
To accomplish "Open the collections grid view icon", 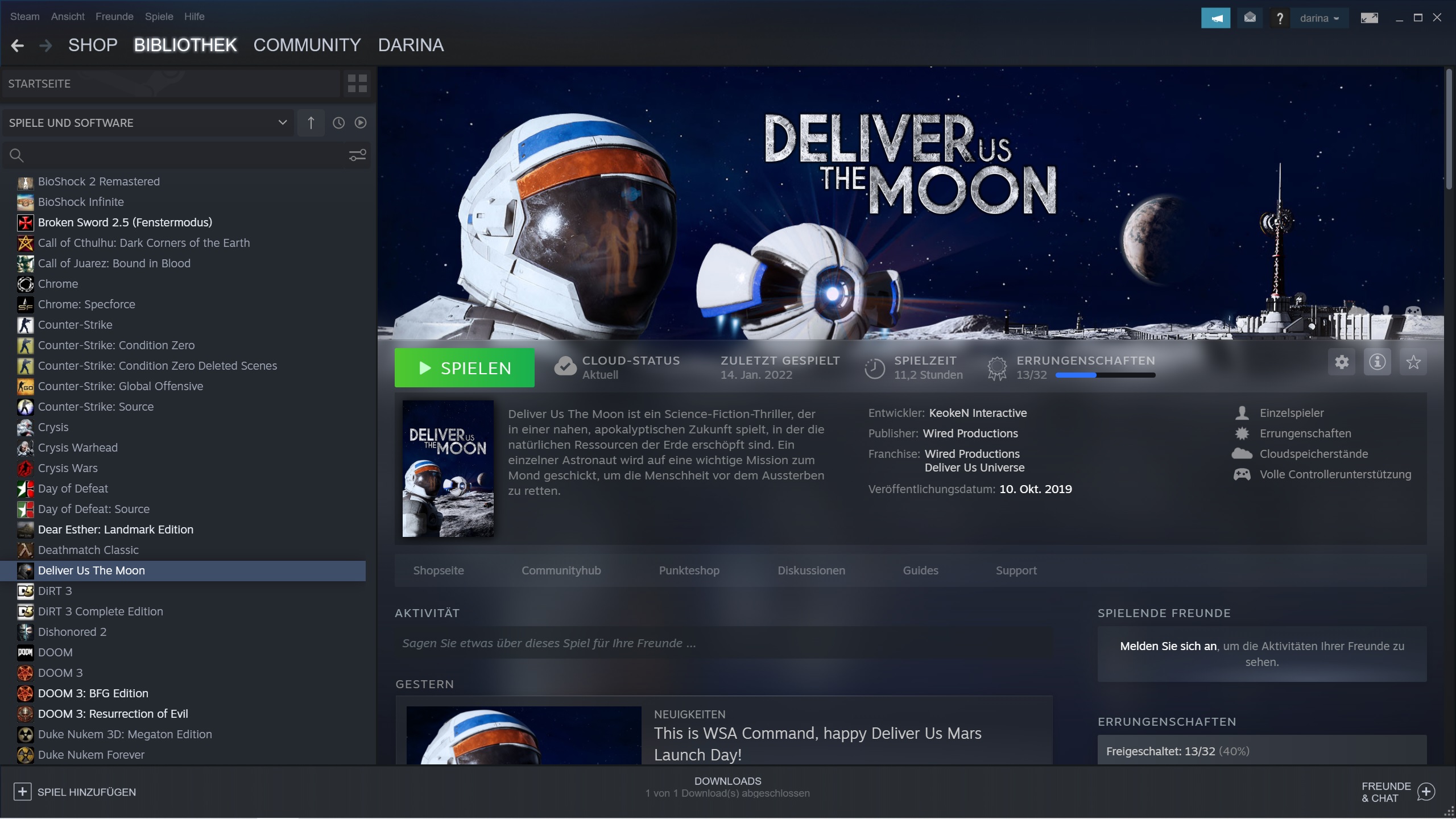I will (357, 84).
